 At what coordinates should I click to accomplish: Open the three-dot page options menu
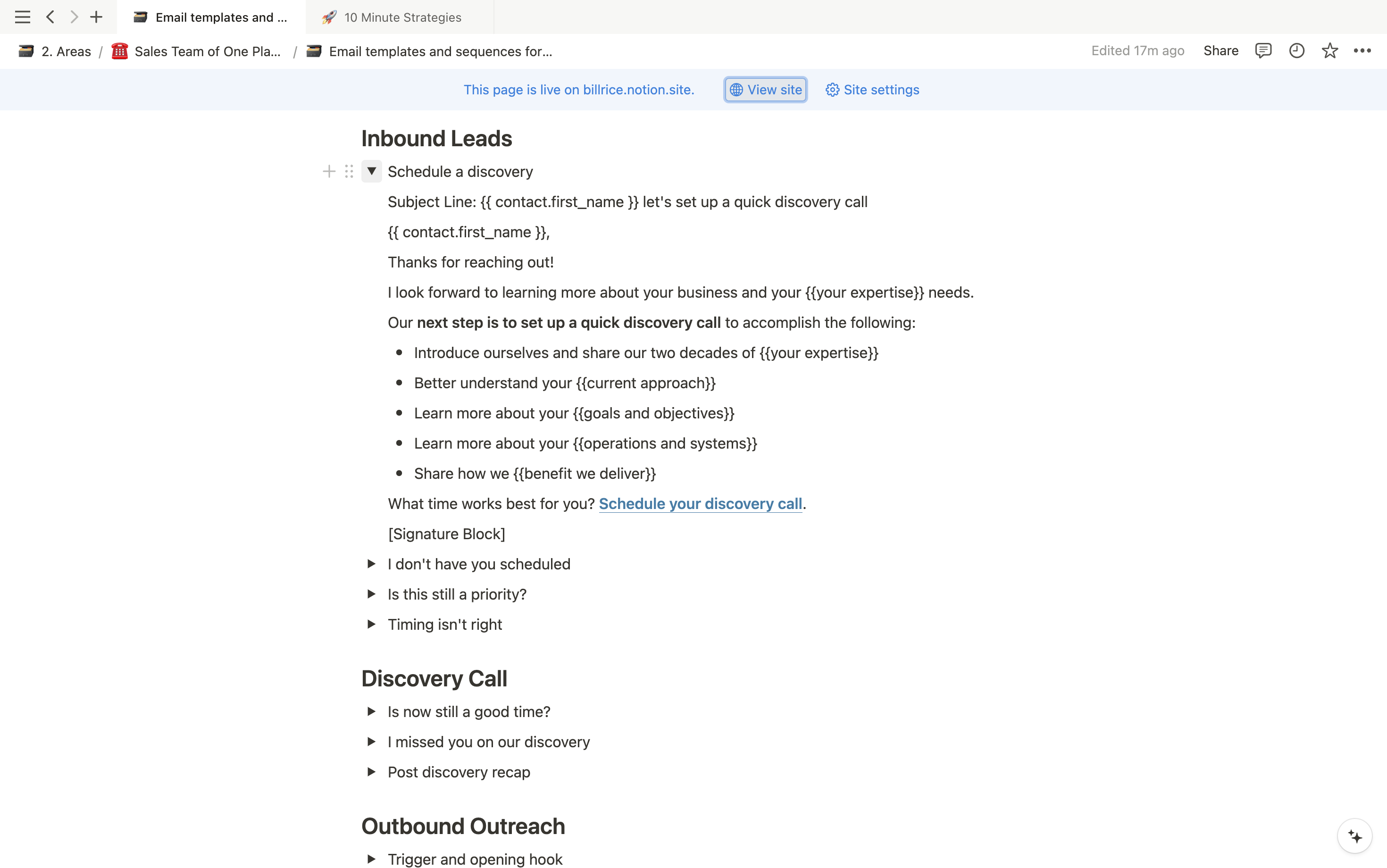pos(1362,51)
